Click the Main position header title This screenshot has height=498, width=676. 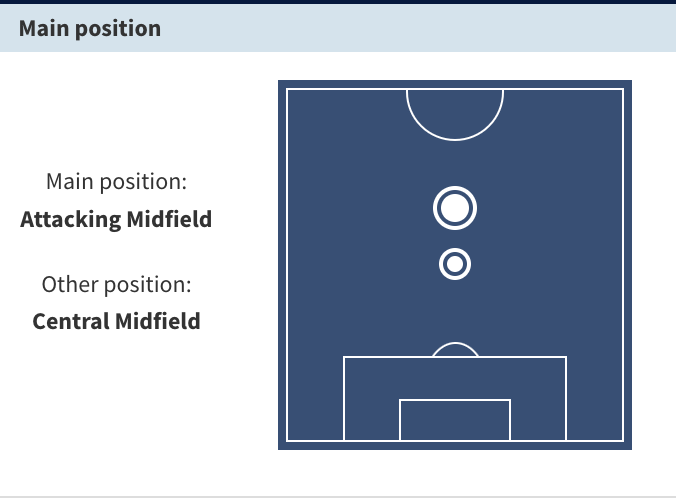tap(90, 29)
